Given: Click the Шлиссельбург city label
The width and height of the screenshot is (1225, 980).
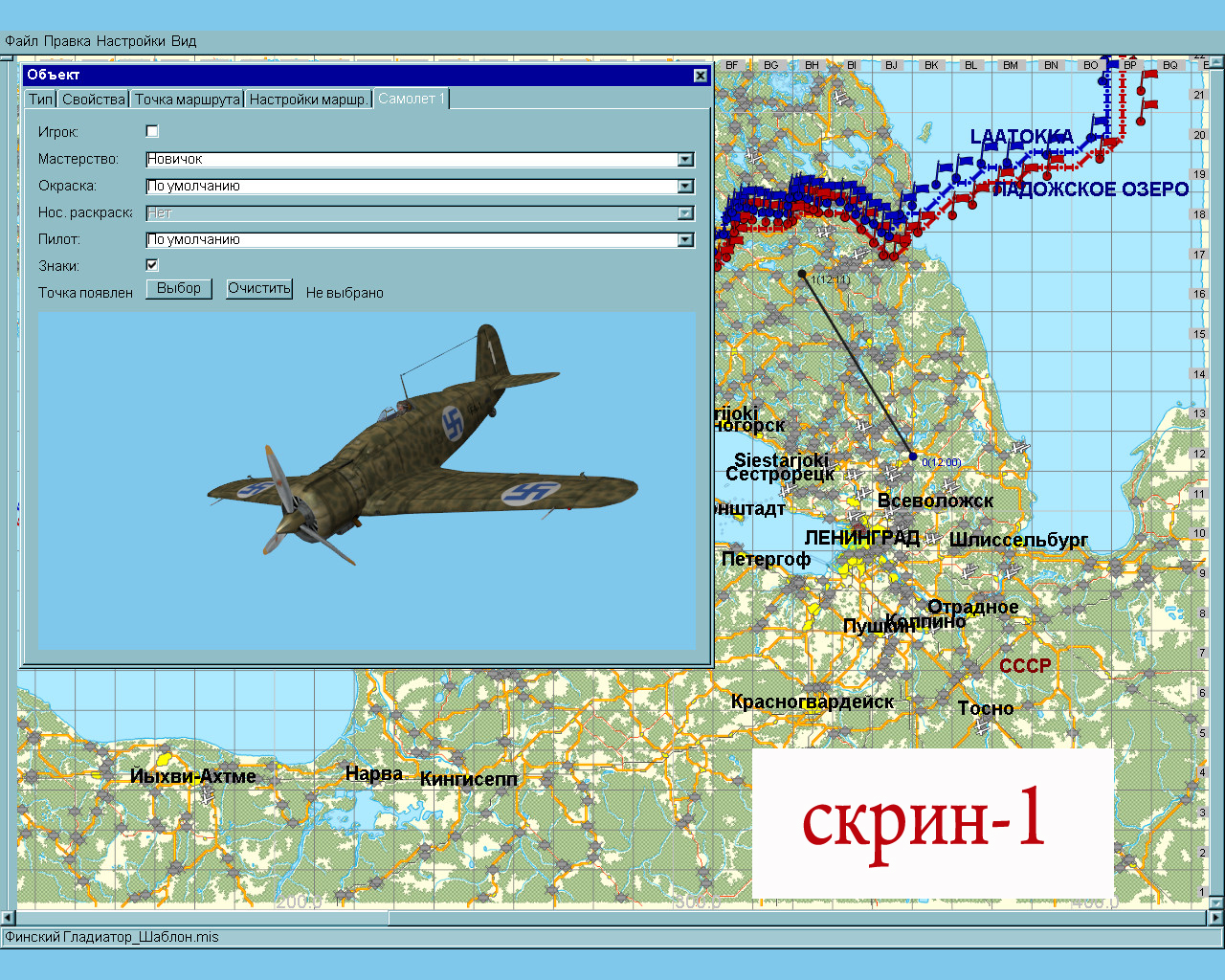Looking at the screenshot, I should click(x=1018, y=540).
